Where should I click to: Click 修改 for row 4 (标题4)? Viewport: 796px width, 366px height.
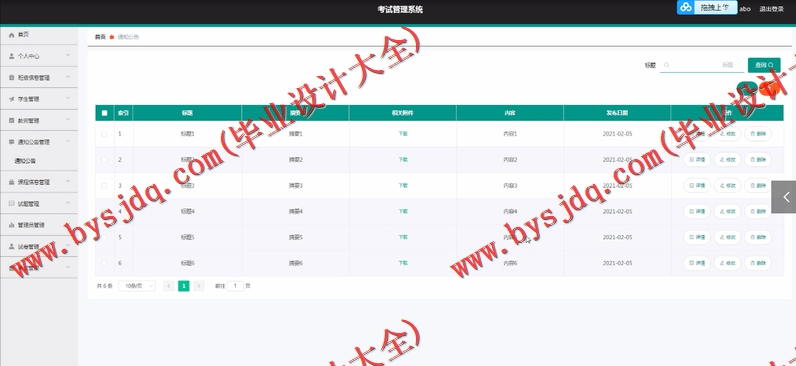727,211
